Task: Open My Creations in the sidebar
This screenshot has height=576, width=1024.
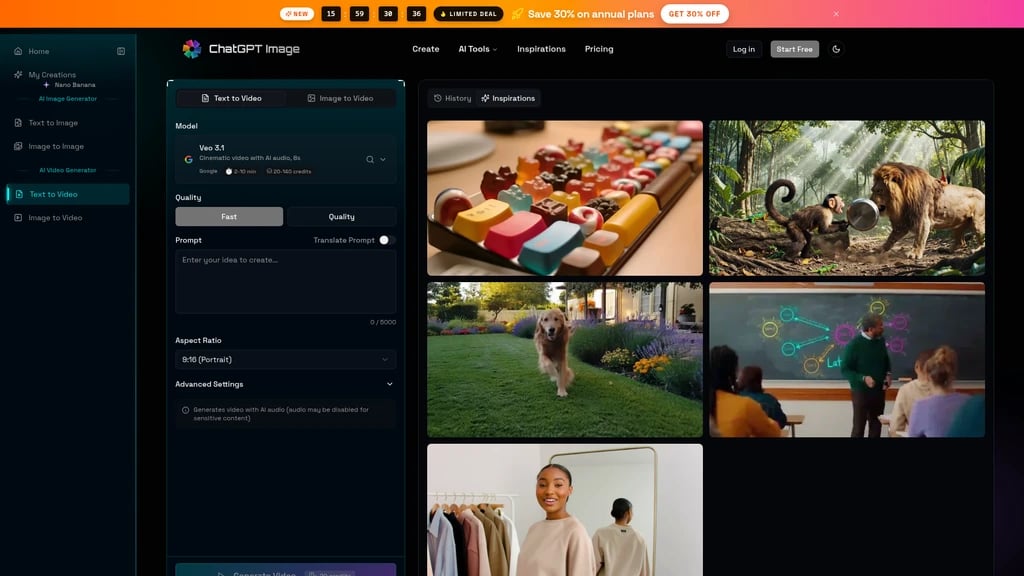Action: 52,74
